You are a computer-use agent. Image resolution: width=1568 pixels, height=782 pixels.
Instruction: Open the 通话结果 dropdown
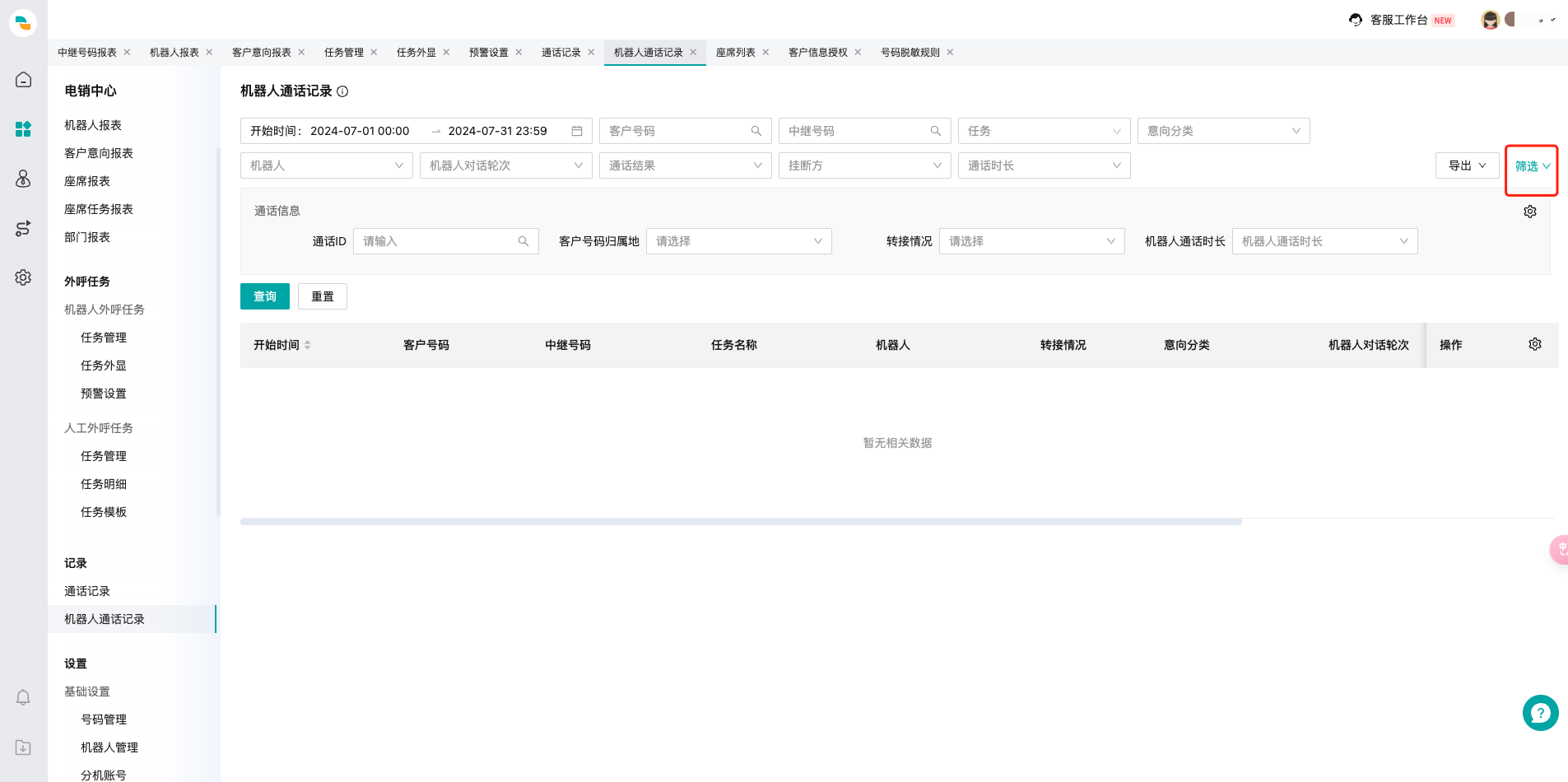(686, 165)
